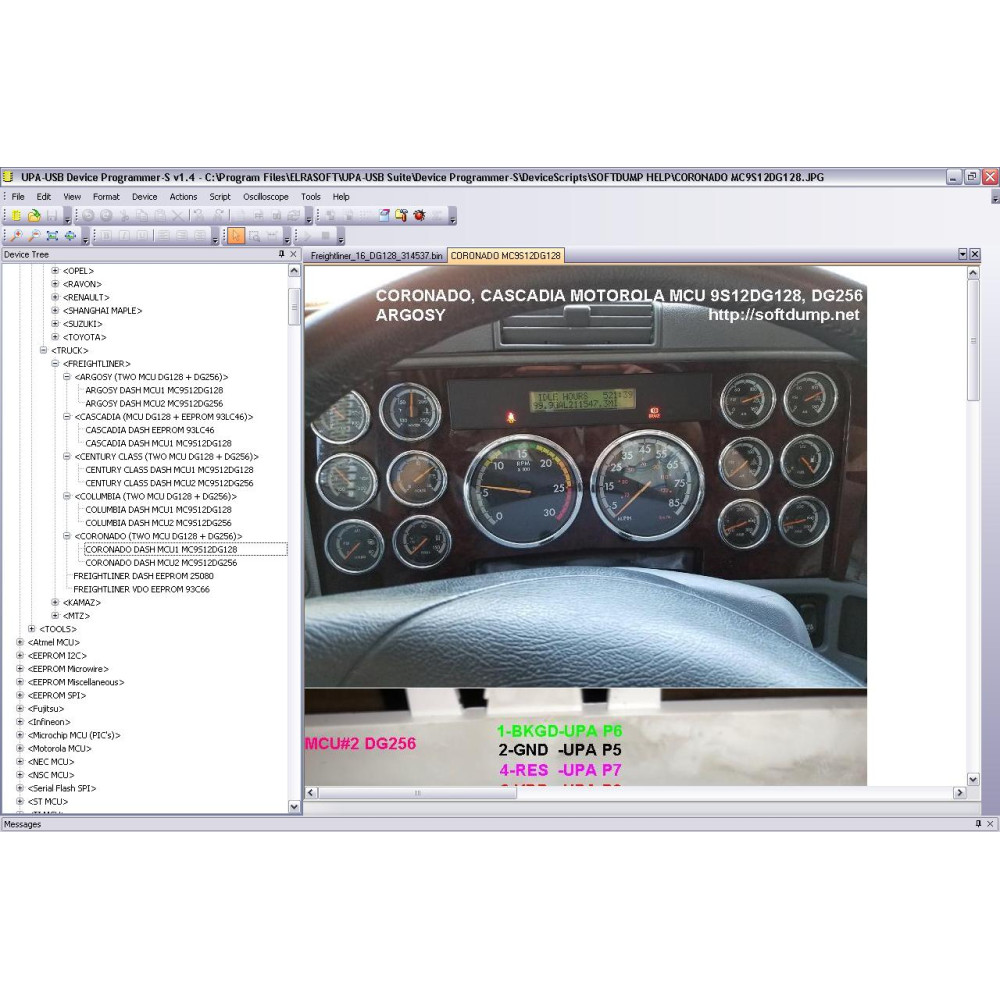
Task: Click the highlighted pointer selection tool
Action: pos(236,236)
